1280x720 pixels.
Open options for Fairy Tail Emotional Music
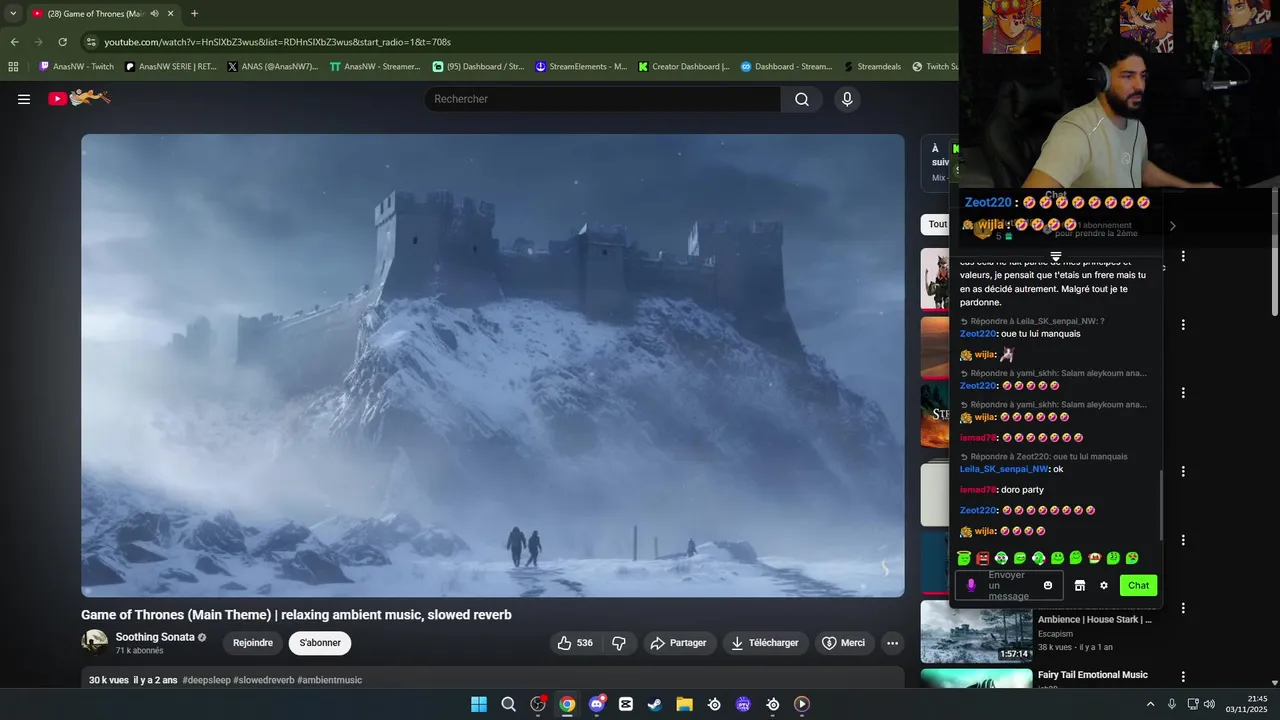coord(1183,677)
